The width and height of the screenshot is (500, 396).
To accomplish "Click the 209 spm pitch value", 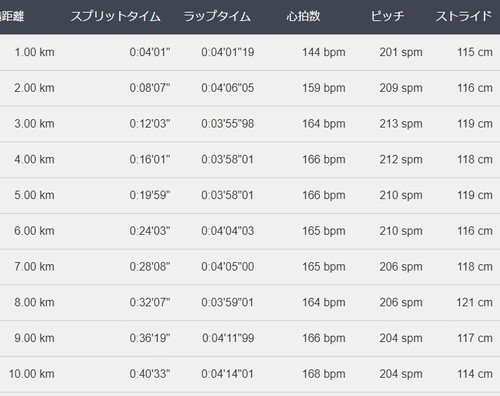I will click(401, 88).
